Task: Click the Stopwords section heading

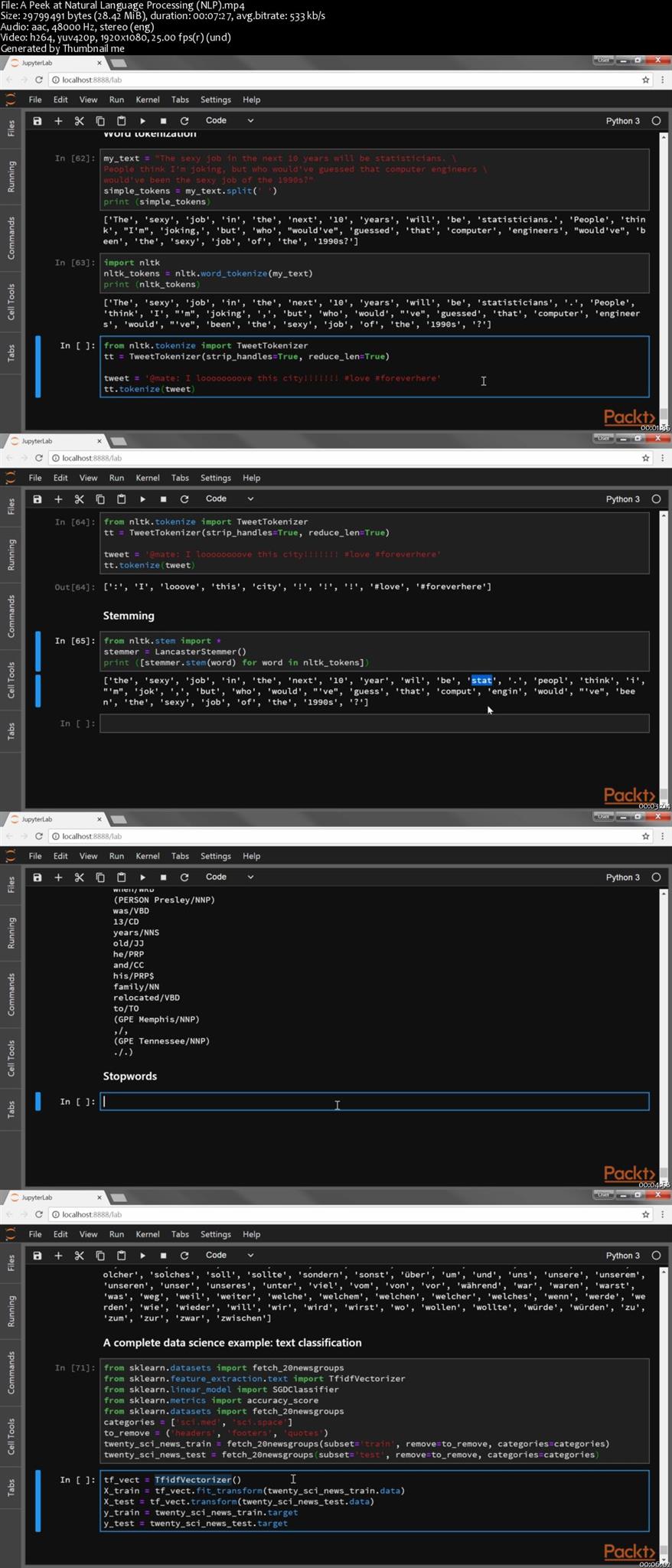Action: pyautogui.click(x=130, y=1076)
